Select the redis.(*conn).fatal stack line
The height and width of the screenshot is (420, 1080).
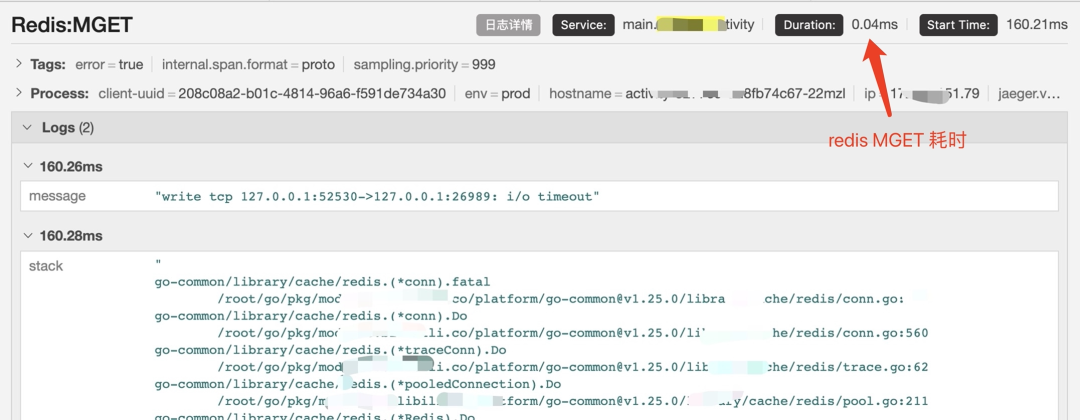pyautogui.click(x=322, y=282)
